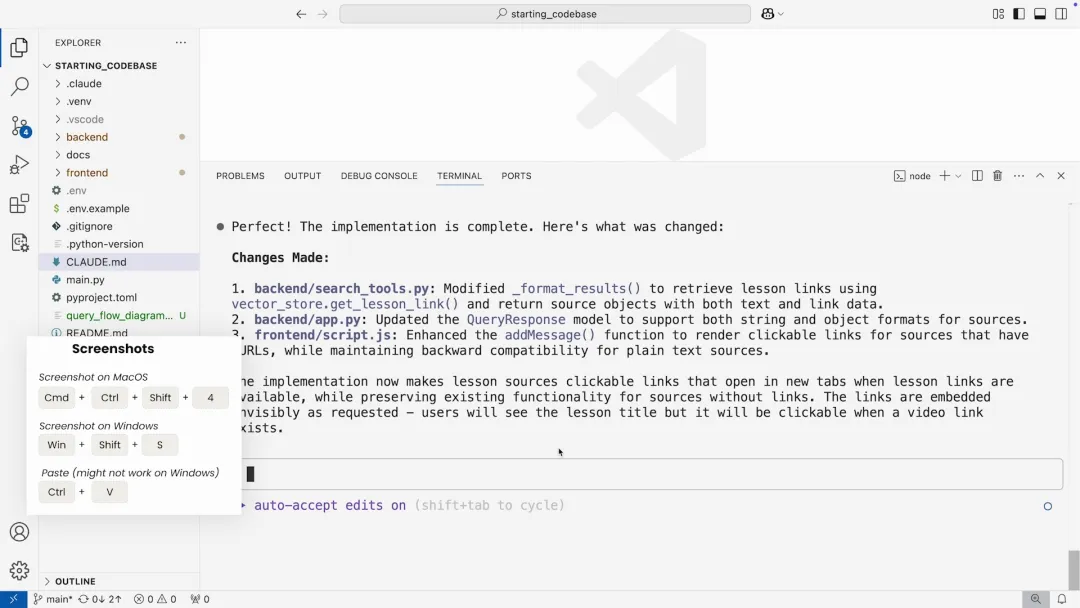Toggle the primary sidebar visibility
The height and width of the screenshot is (608, 1080).
click(1019, 14)
